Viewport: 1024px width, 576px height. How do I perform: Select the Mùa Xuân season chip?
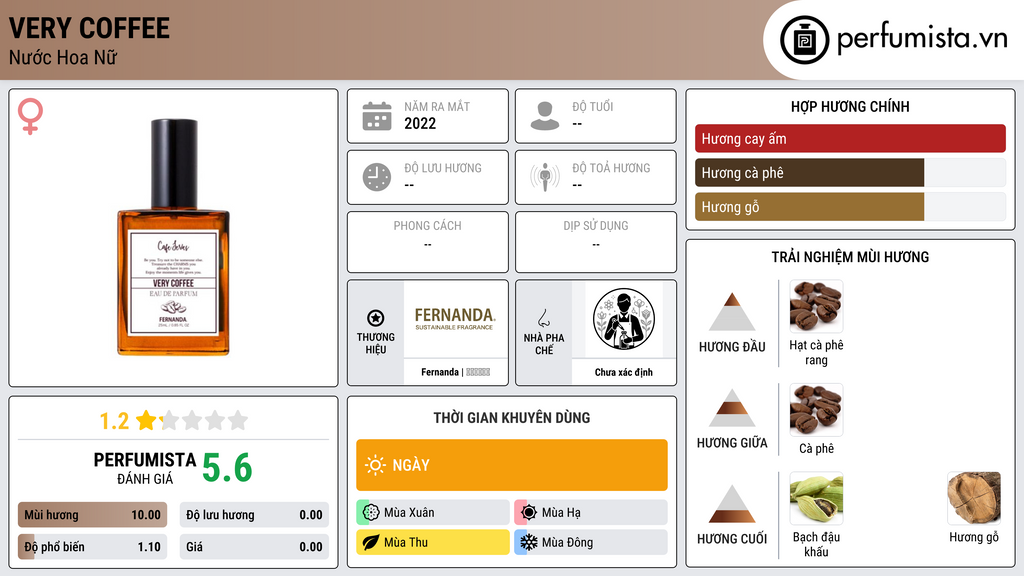[x=432, y=513]
